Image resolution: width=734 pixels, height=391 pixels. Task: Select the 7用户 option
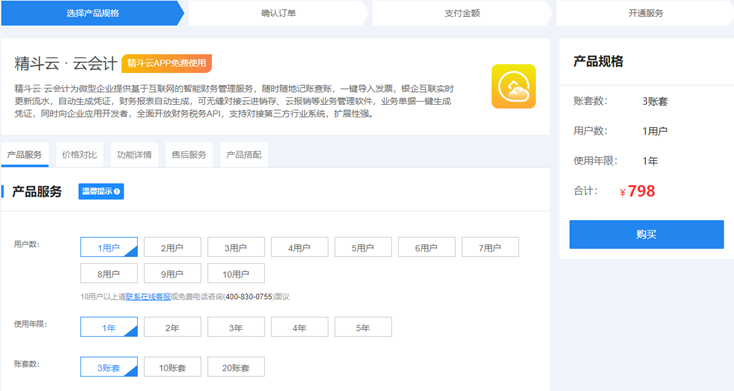490,247
